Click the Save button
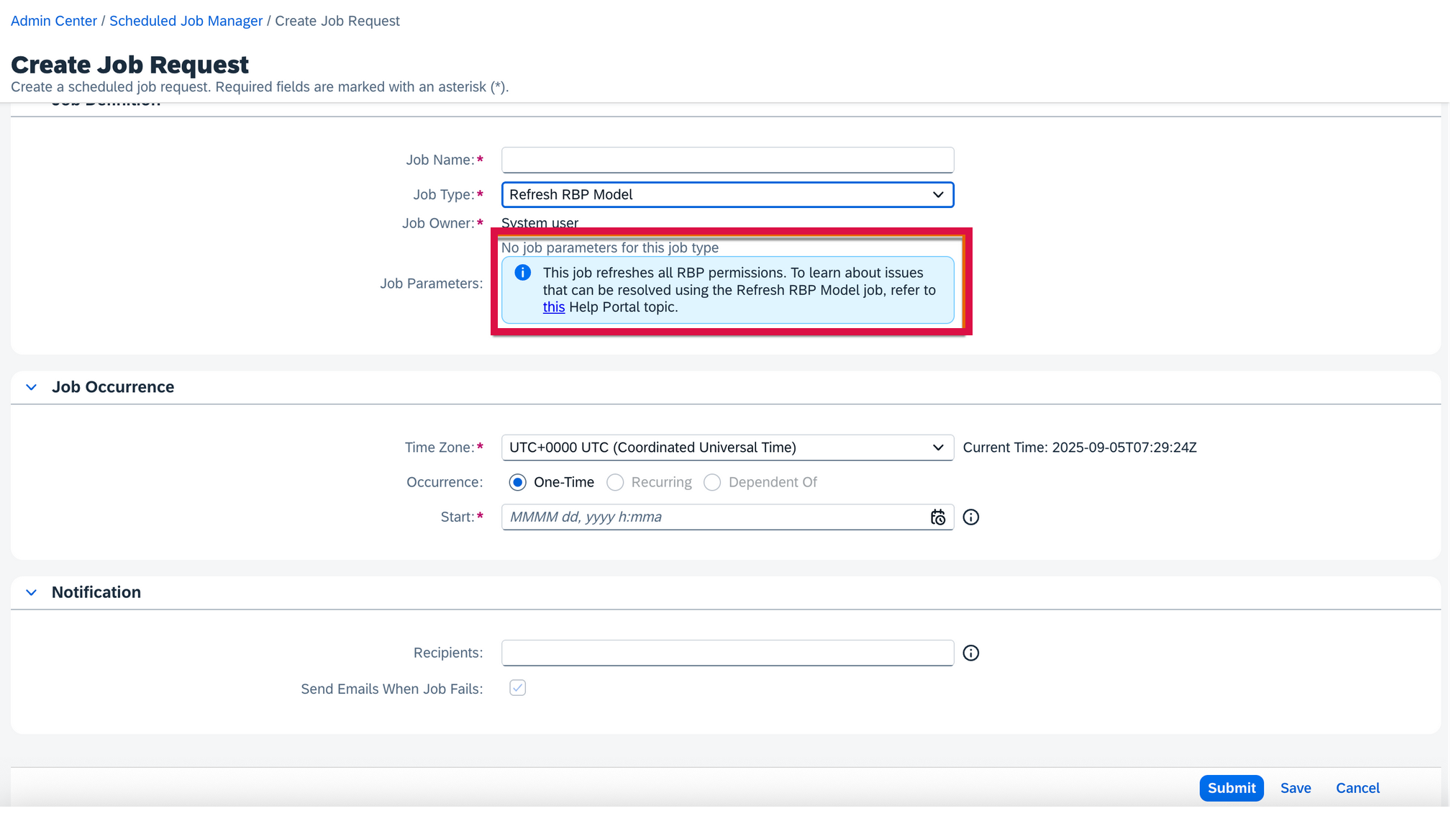This screenshot has width=1456, height=816. tap(1295, 788)
